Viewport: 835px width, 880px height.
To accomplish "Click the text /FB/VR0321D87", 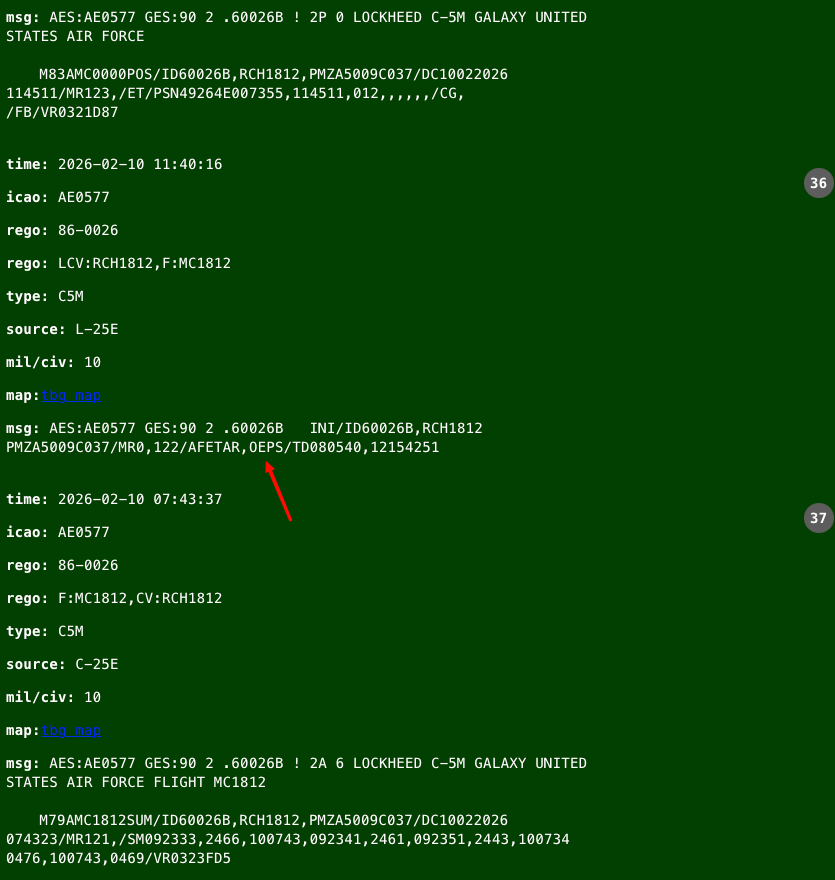I will (62, 113).
